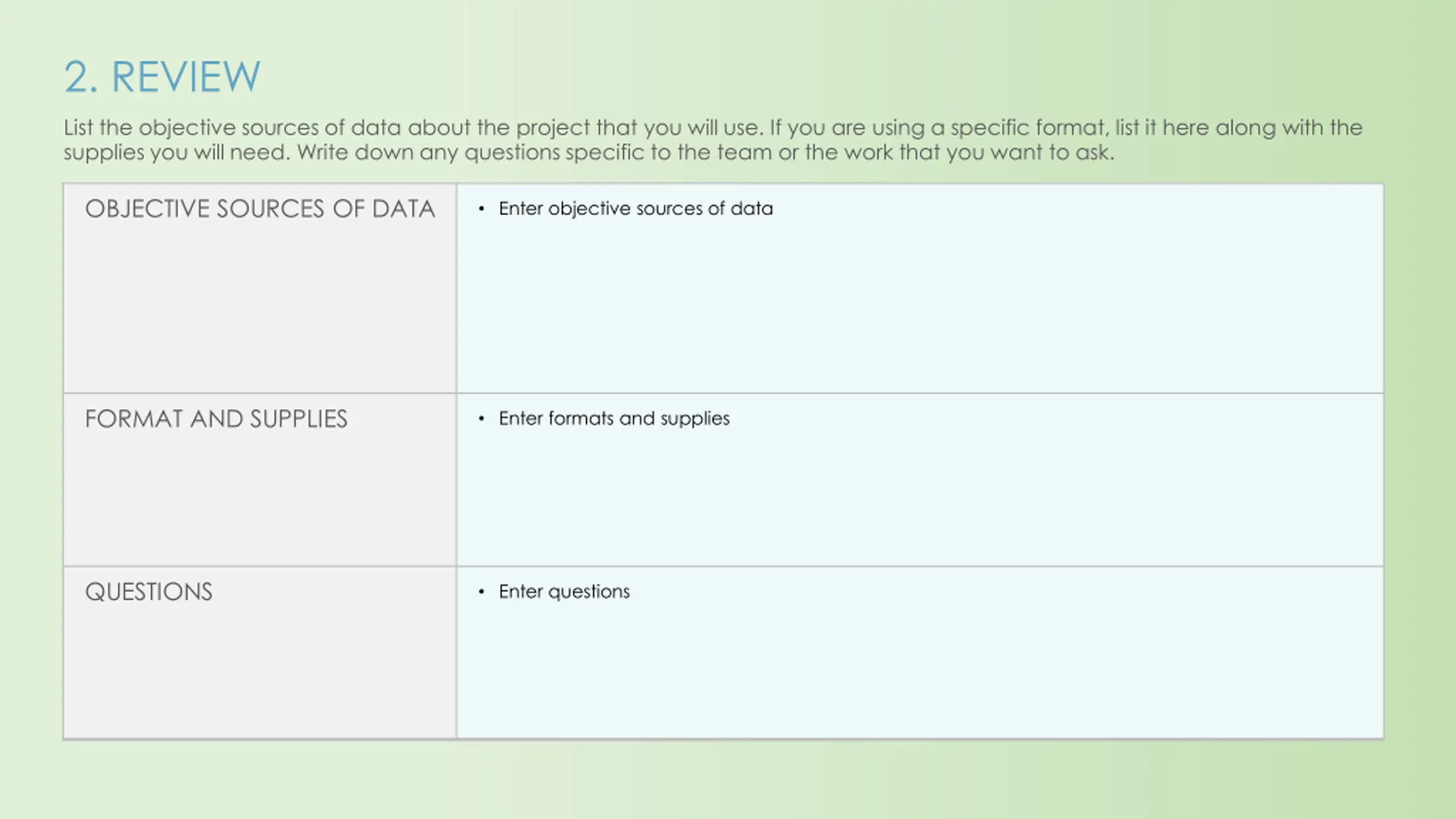Viewport: 1456px width, 819px height.
Task: Click 'Enter formats and supplies' placeholder text
Action: tap(614, 419)
